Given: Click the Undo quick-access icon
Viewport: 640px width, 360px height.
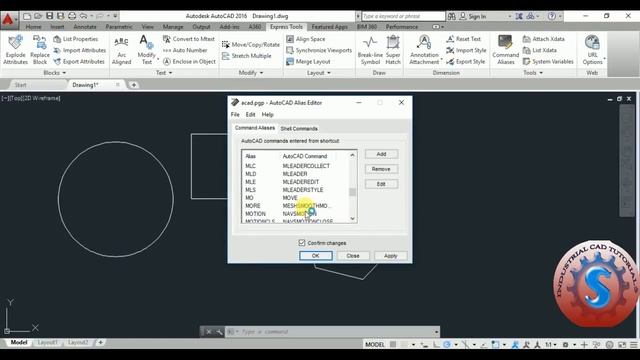Looking at the screenshot, I should [x=83, y=16].
